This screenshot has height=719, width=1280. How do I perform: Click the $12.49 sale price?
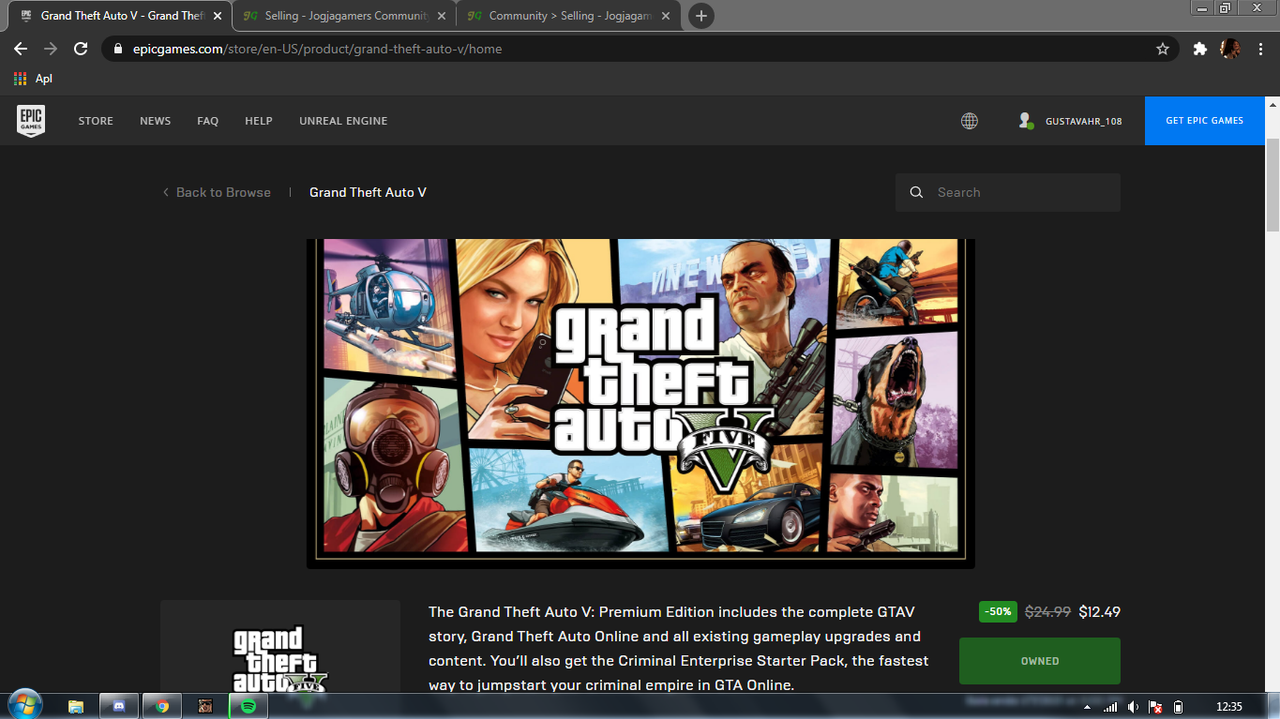click(1099, 612)
